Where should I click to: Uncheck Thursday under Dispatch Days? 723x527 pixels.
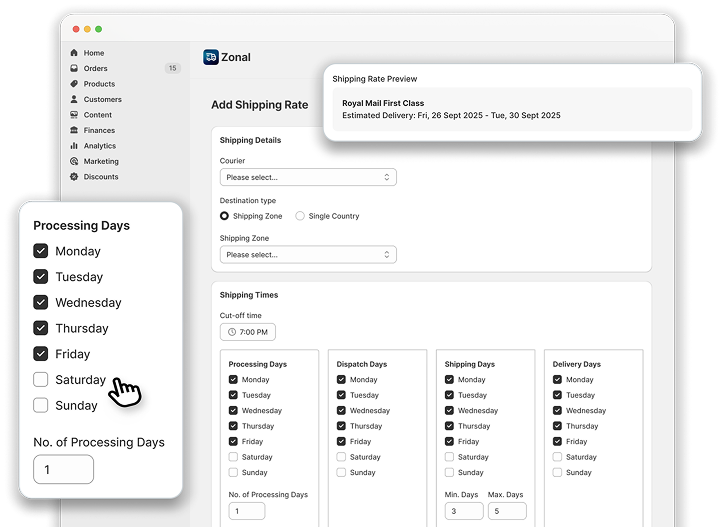(341, 426)
